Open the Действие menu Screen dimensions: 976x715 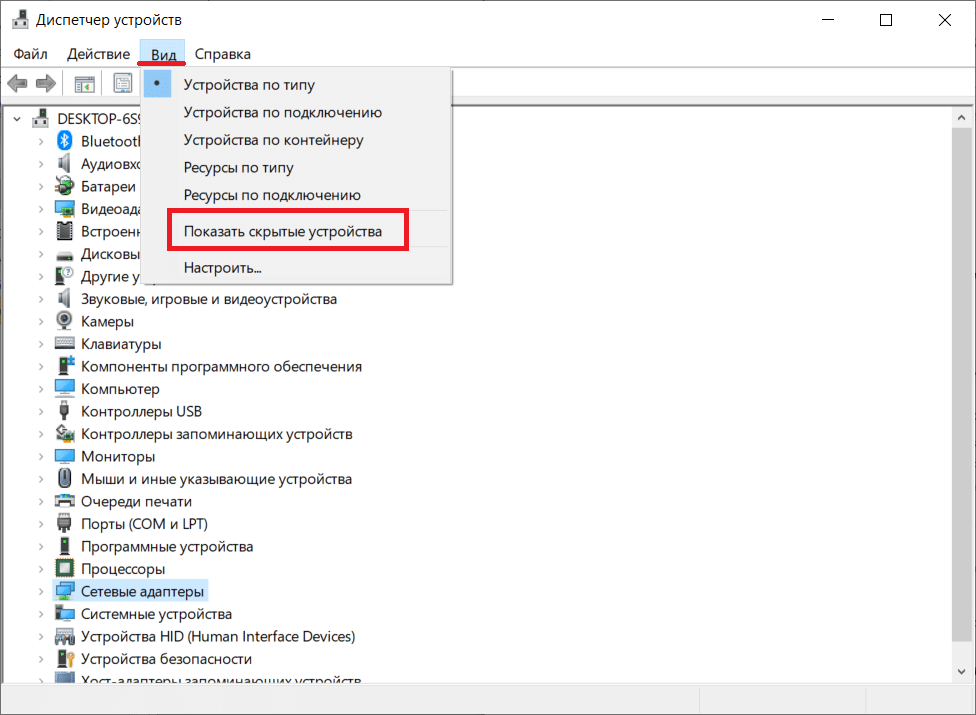click(x=98, y=54)
